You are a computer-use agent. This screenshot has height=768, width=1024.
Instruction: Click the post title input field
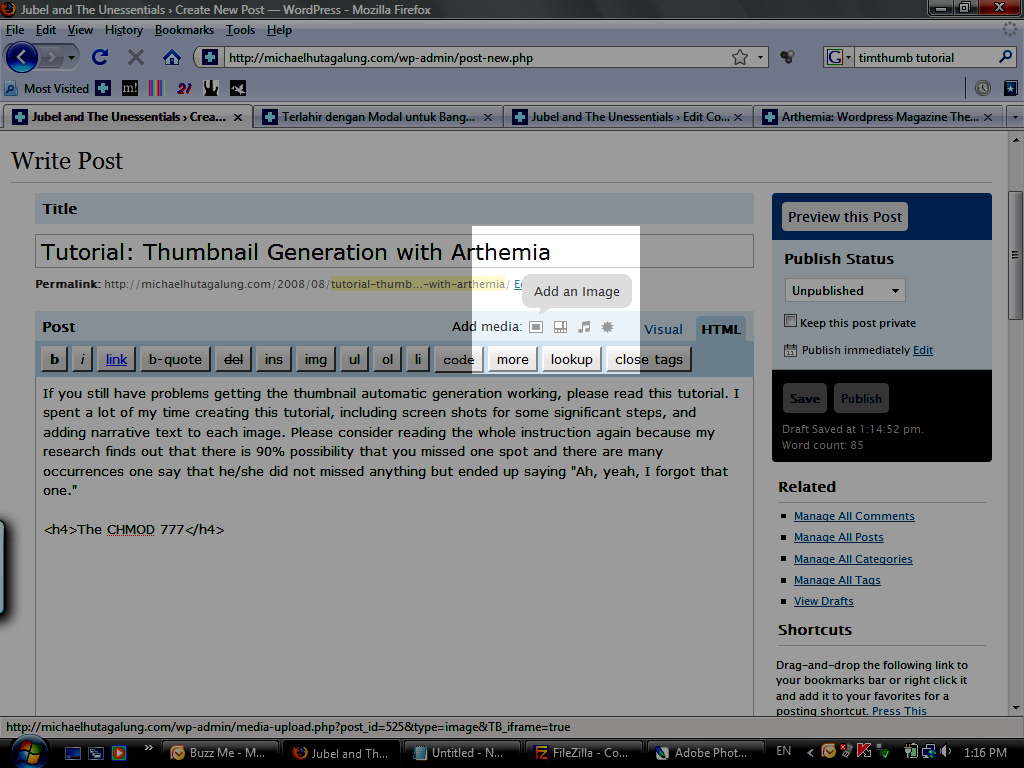pos(394,251)
